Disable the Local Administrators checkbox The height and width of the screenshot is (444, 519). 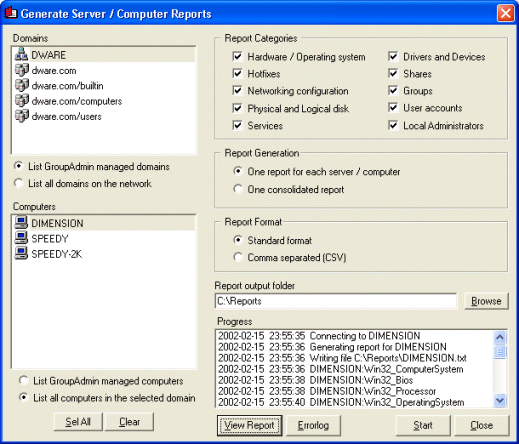(393, 125)
